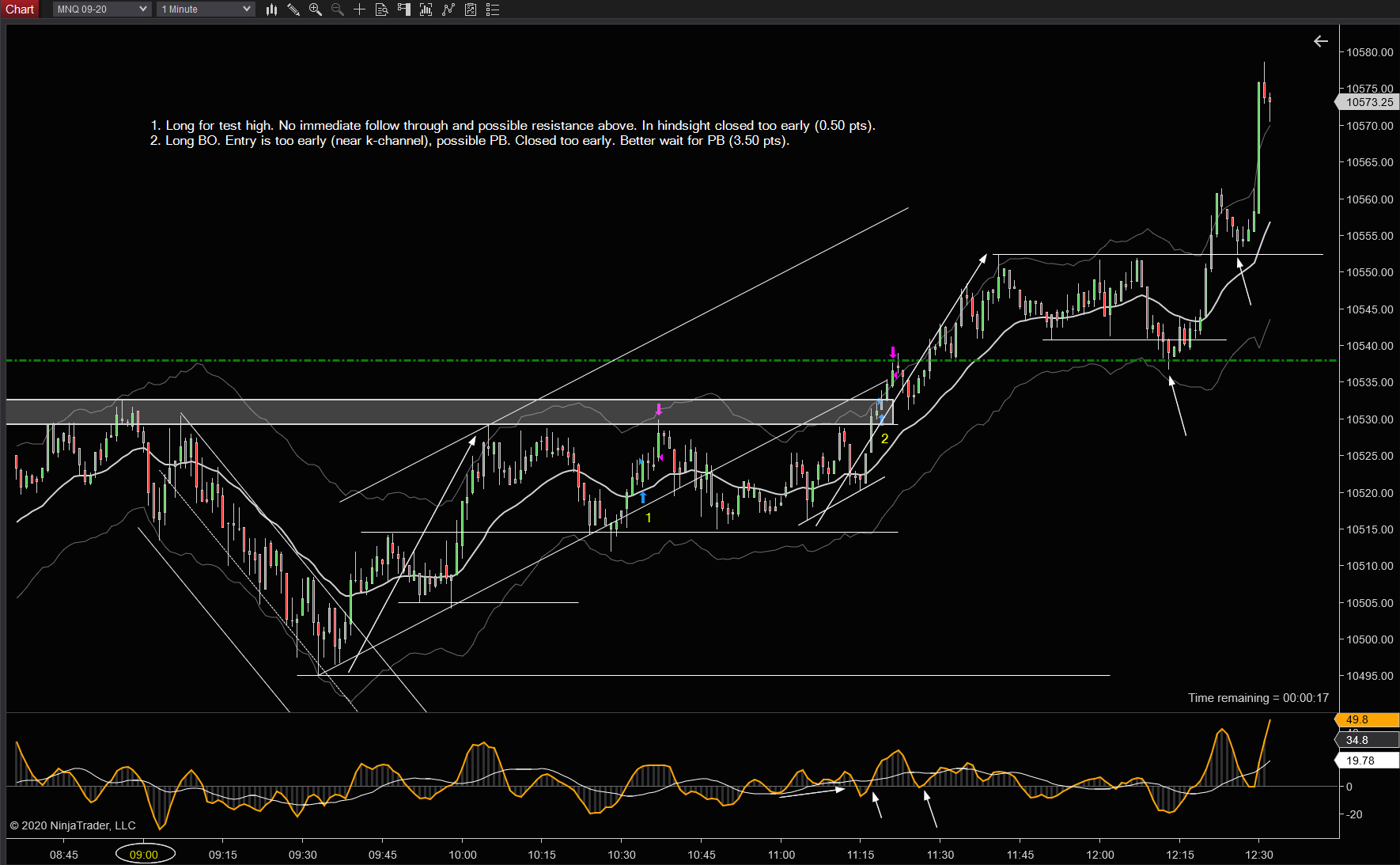The height and width of the screenshot is (865, 1400).
Task: Open the chart Properties list icon
Action: point(493,9)
